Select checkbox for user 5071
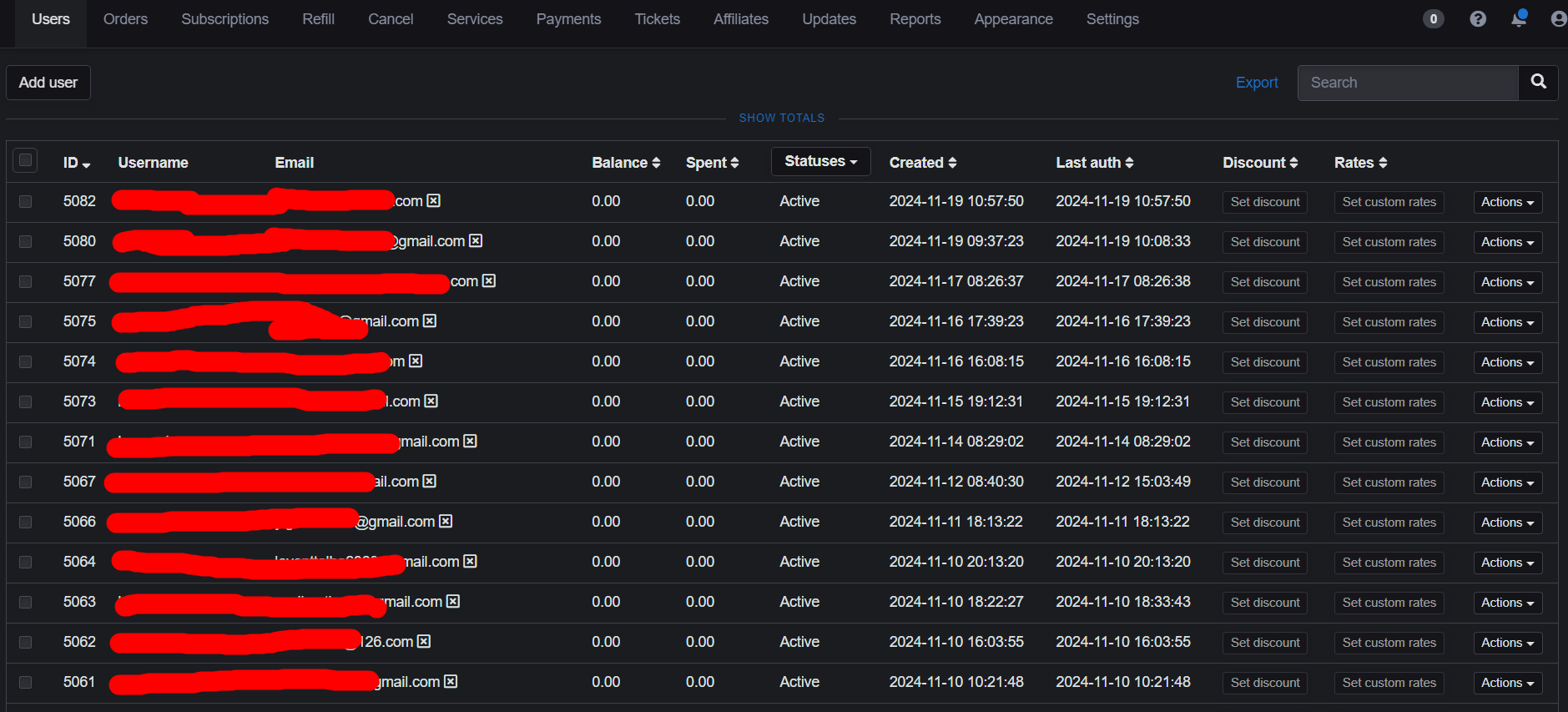 point(26,442)
